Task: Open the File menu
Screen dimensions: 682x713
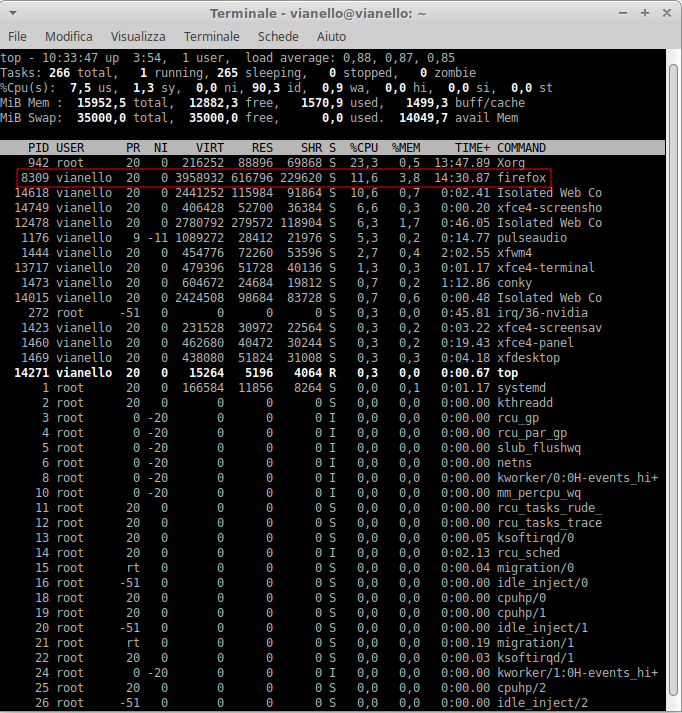Action: pyautogui.click(x=17, y=36)
